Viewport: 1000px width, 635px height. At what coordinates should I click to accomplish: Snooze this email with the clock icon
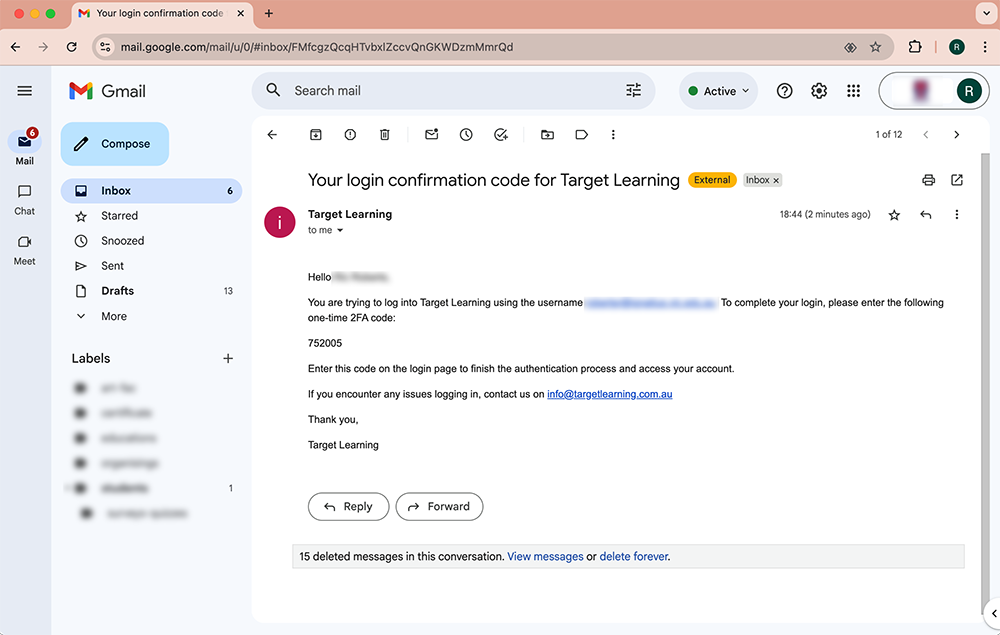click(466, 135)
